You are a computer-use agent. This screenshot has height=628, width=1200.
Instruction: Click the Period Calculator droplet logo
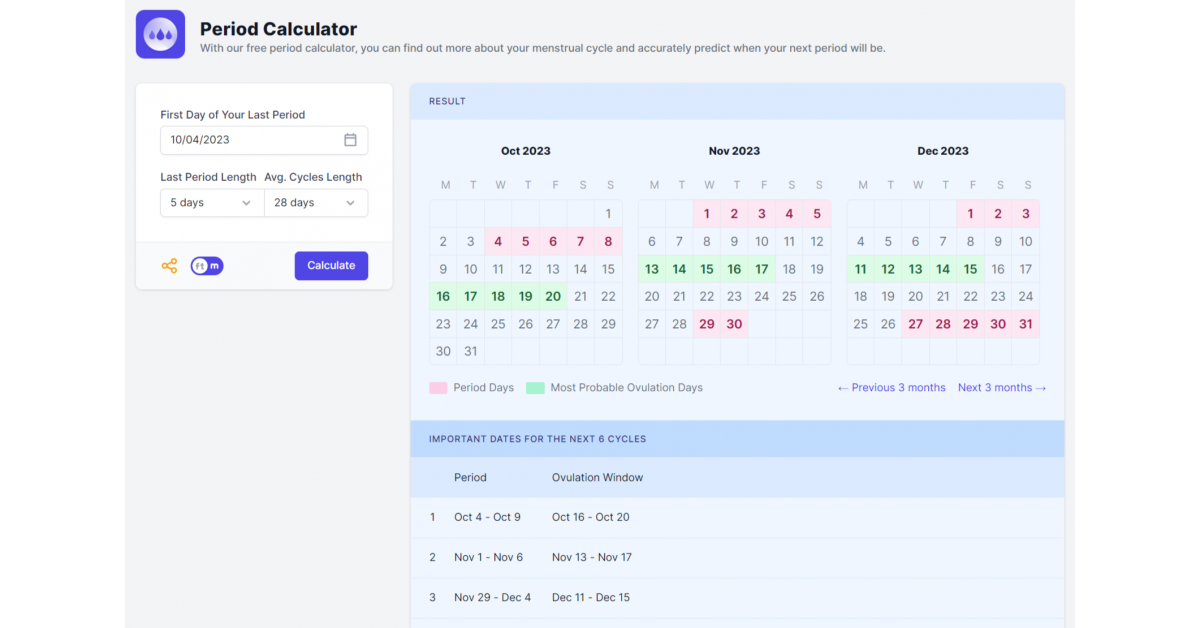coord(160,34)
